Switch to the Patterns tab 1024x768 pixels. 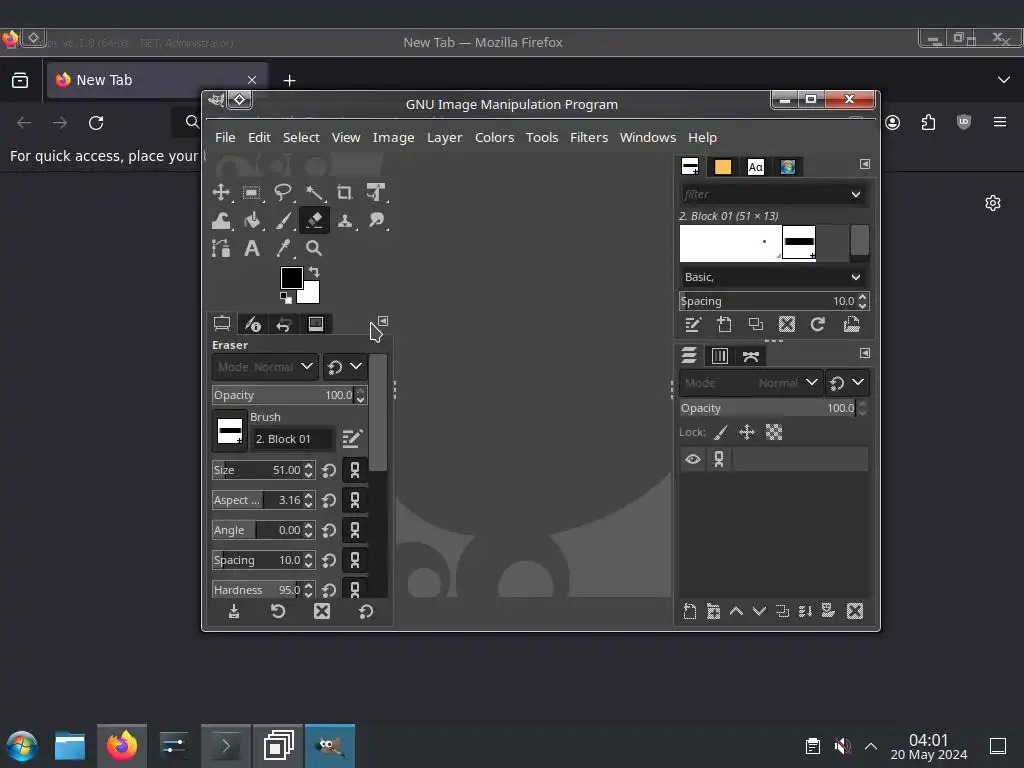pos(722,167)
